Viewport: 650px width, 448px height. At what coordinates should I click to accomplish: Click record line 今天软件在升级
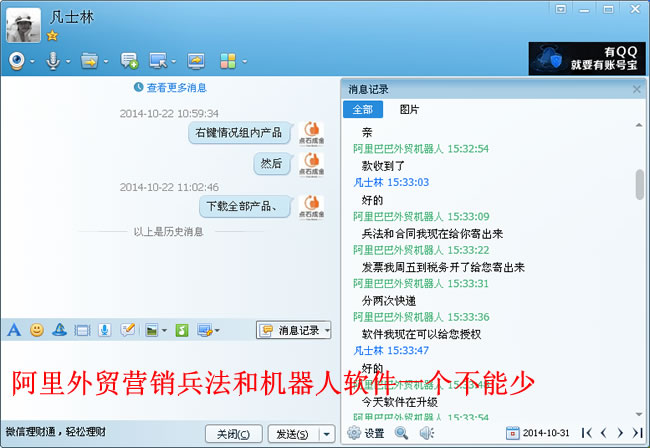tap(400, 402)
